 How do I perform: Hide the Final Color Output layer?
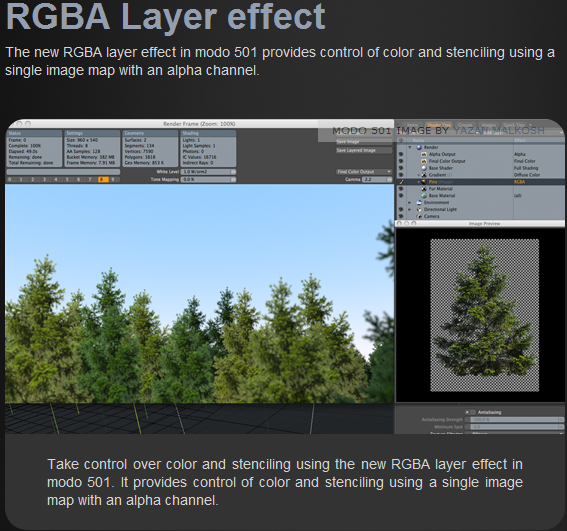tap(401, 161)
